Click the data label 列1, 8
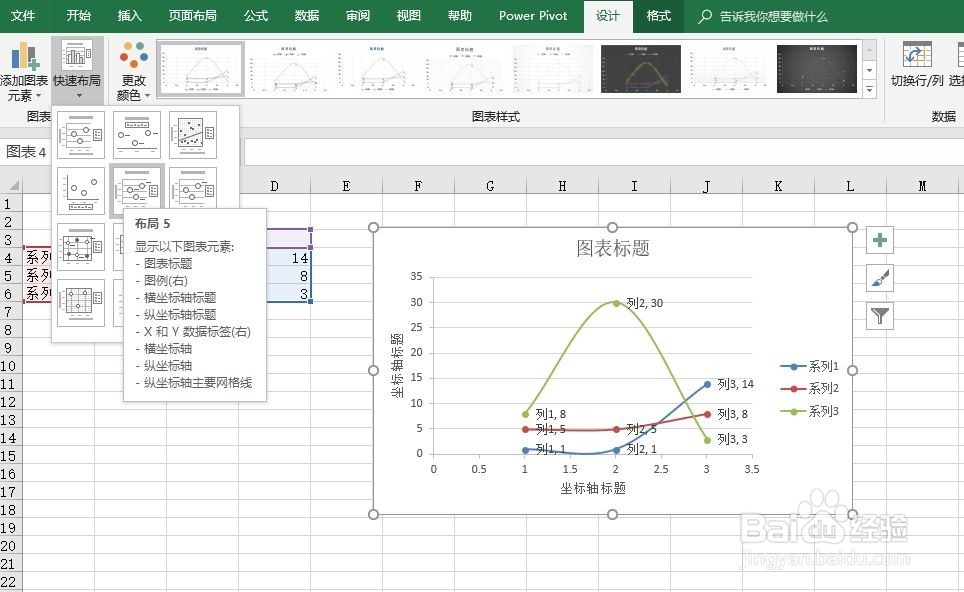 tap(551, 414)
